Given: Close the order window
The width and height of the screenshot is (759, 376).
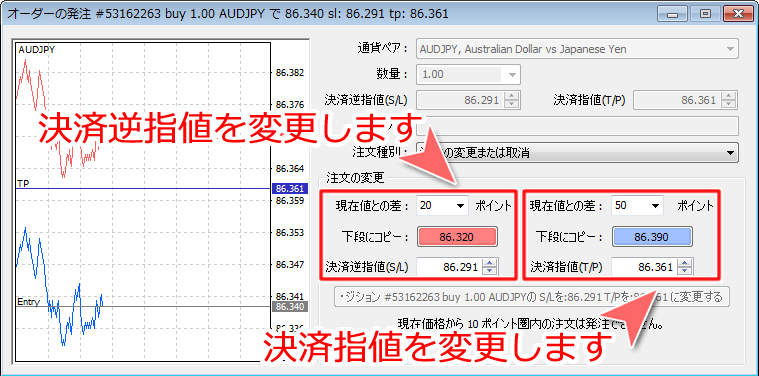Looking at the screenshot, I should pos(738,15).
